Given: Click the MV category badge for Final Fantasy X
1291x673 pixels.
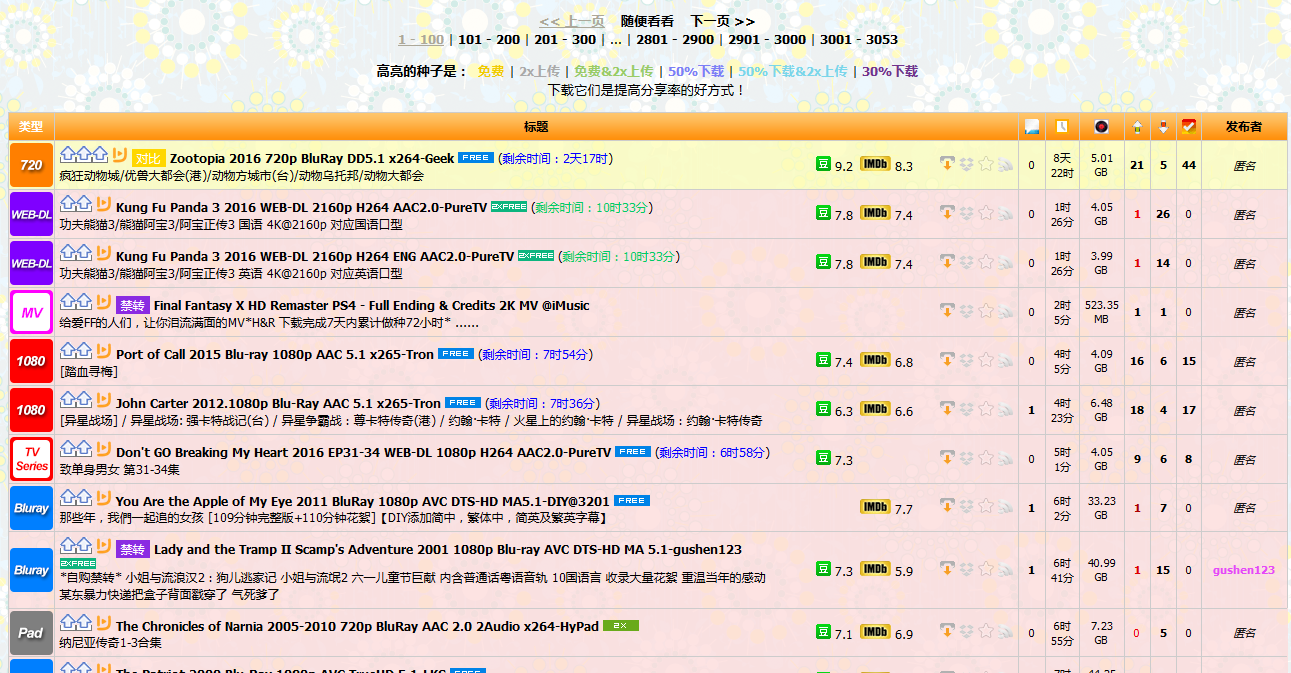Looking at the screenshot, I should click(31, 312).
